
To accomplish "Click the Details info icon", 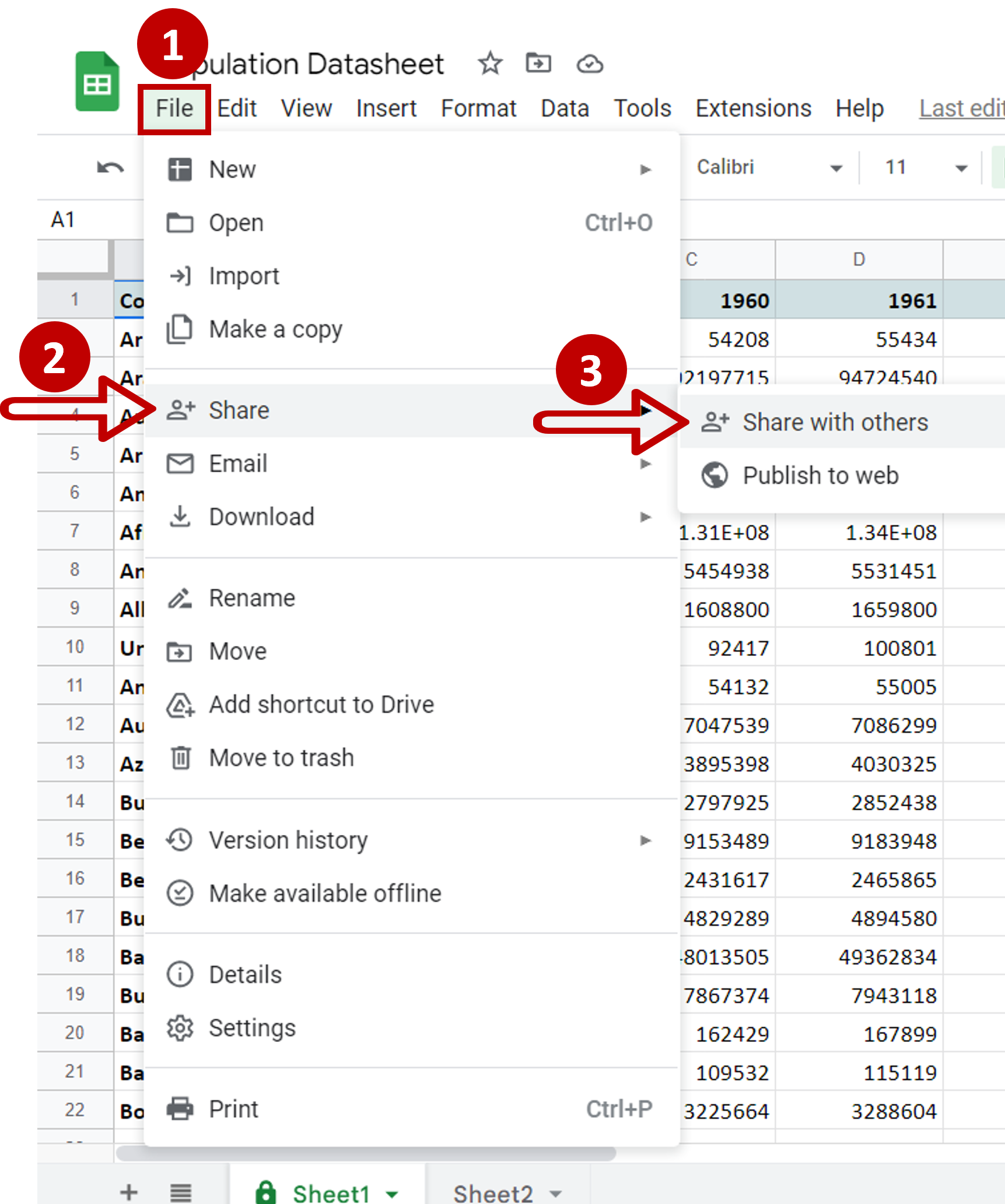I will pyautogui.click(x=180, y=974).
